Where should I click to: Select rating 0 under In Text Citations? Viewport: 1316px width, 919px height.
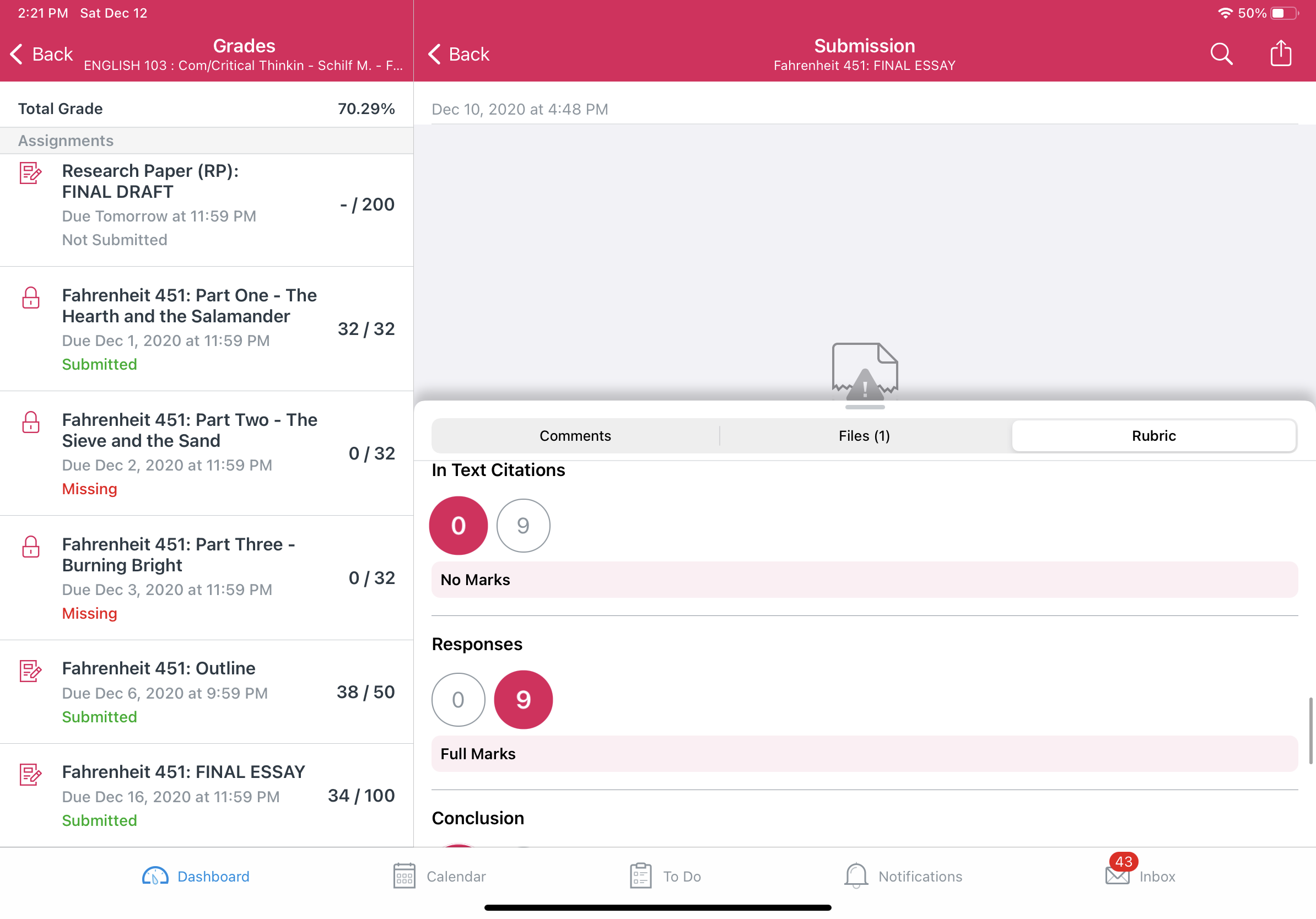coord(458,525)
